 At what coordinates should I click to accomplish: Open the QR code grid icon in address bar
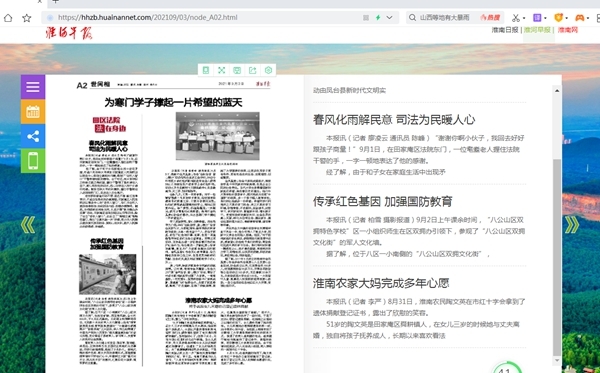[x=366, y=18]
